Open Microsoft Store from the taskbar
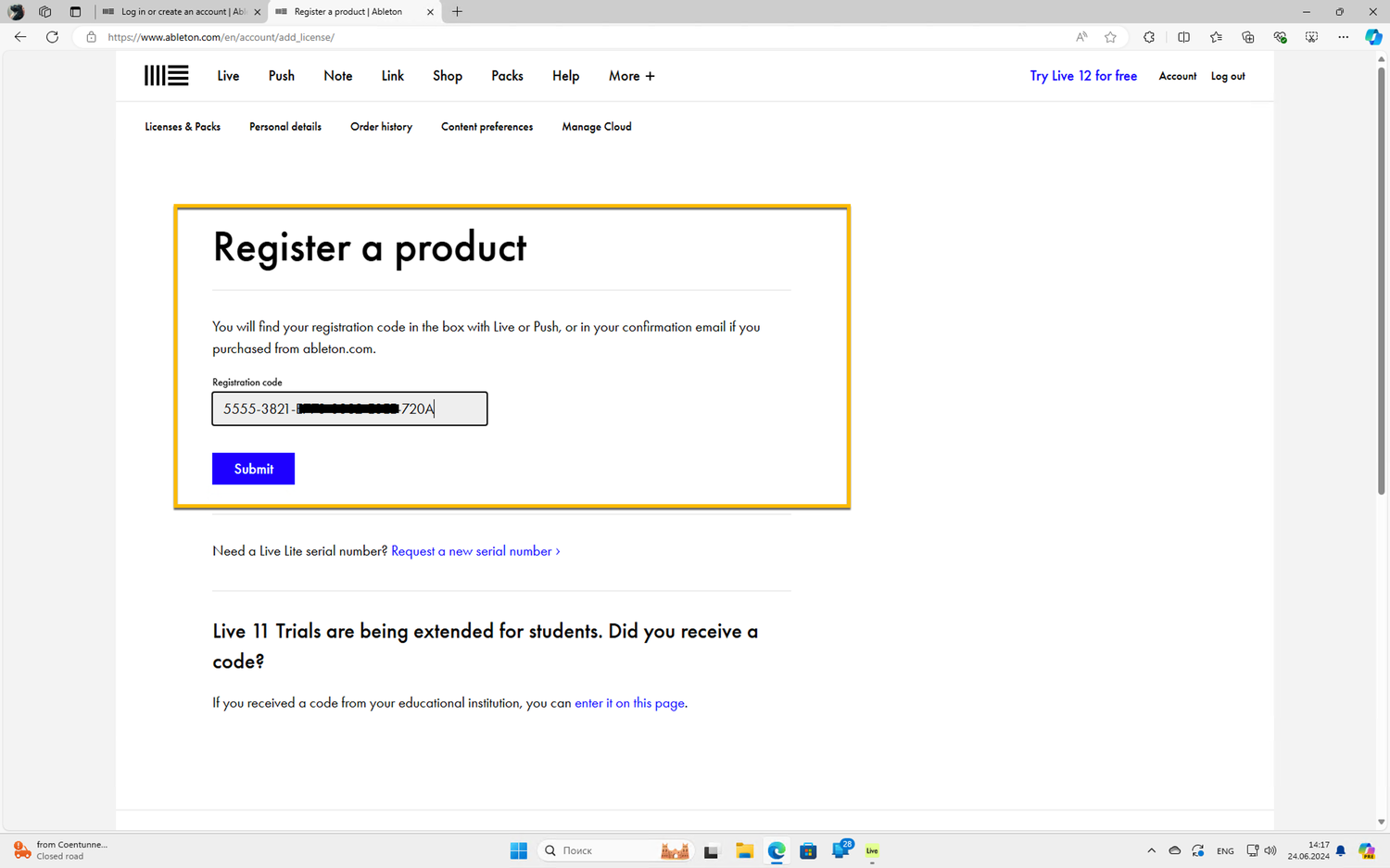 (x=808, y=850)
